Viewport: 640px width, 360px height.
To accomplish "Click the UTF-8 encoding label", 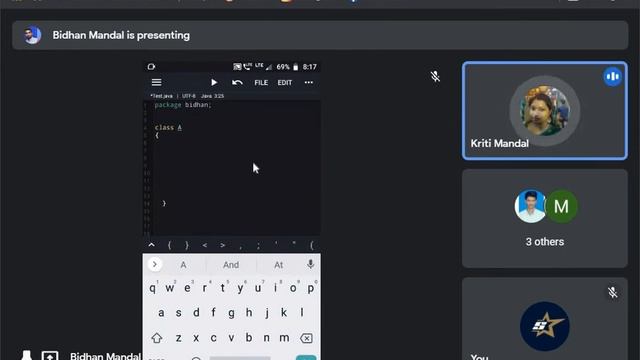I will point(189,96).
